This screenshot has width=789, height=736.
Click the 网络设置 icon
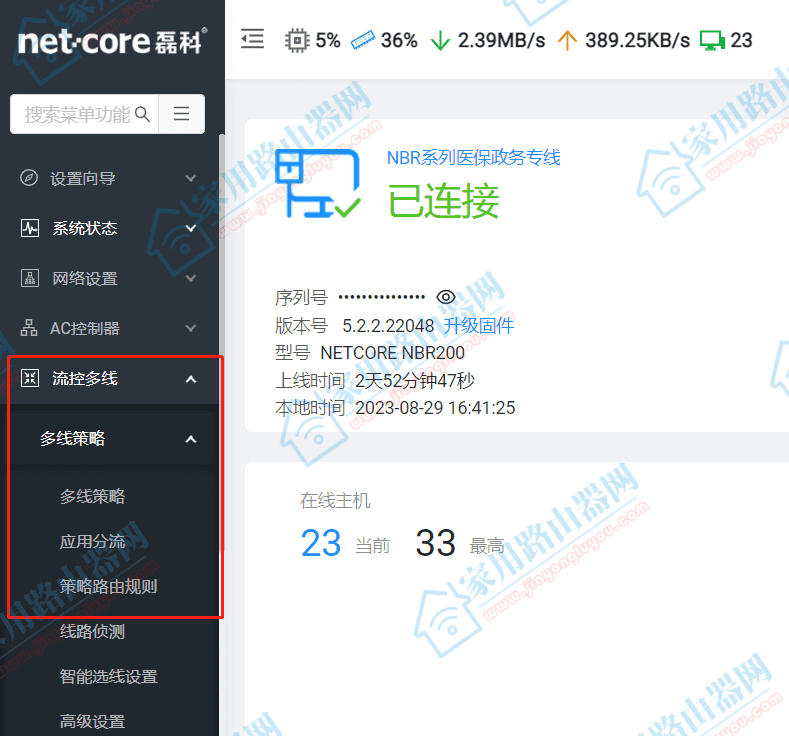(30, 278)
